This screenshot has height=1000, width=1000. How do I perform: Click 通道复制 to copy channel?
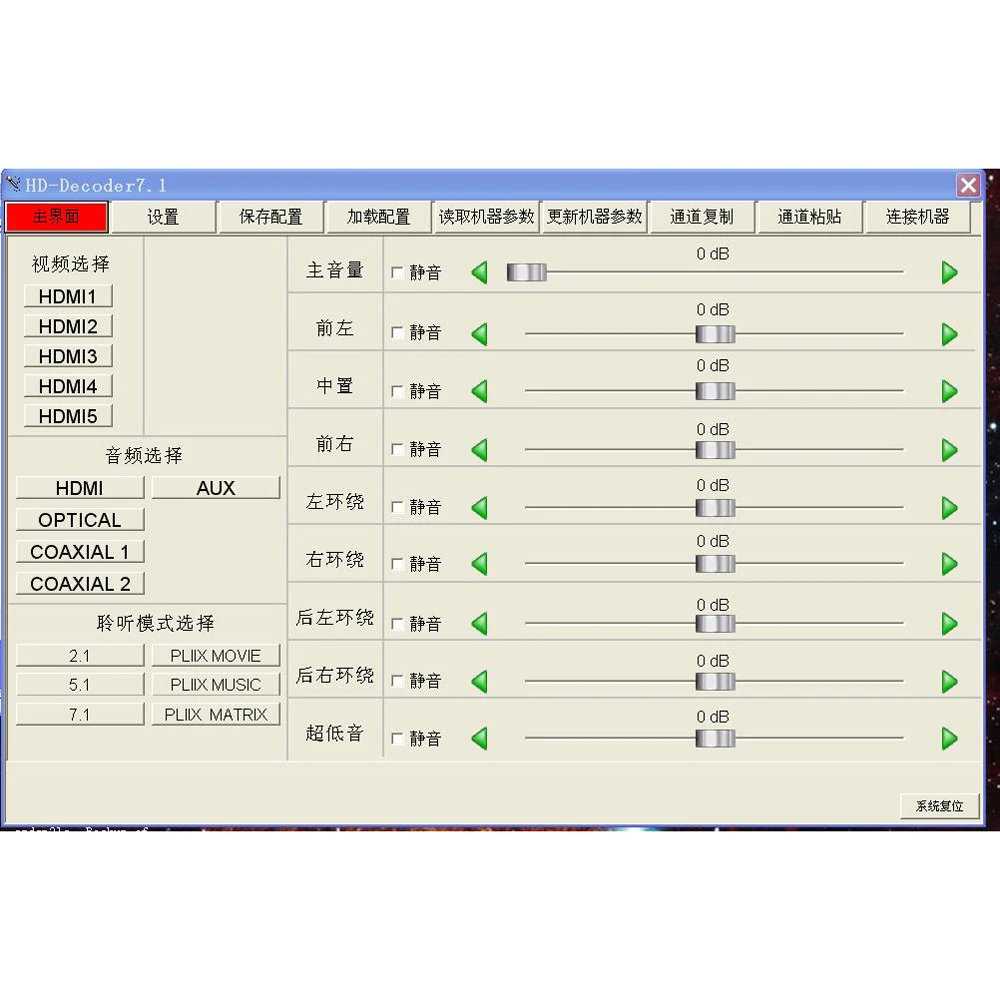[x=702, y=217]
